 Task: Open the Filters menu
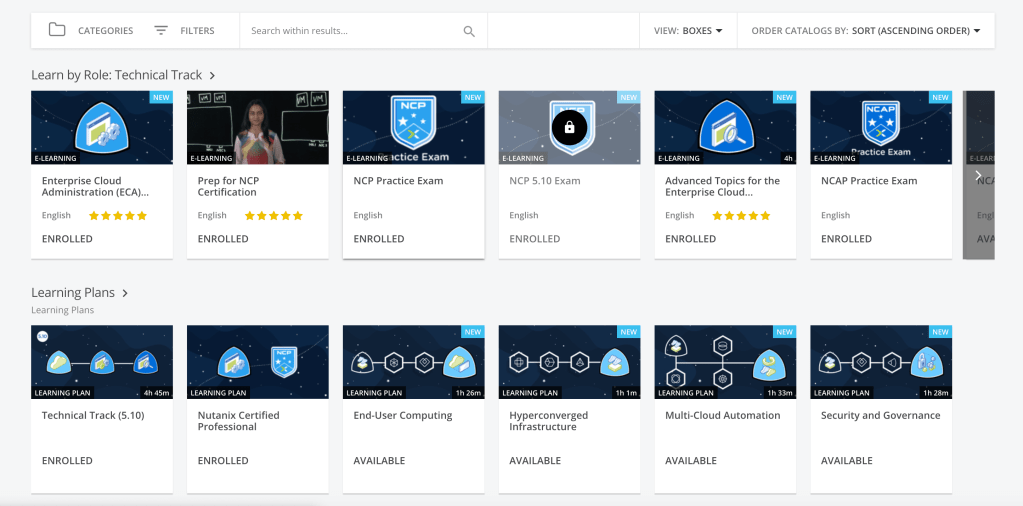pyautogui.click(x=197, y=31)
